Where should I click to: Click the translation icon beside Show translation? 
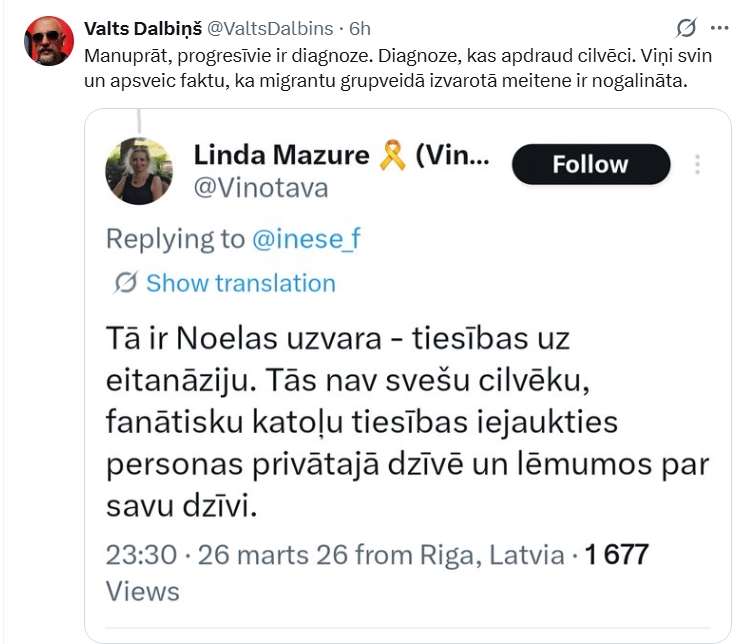pos(124,284)
